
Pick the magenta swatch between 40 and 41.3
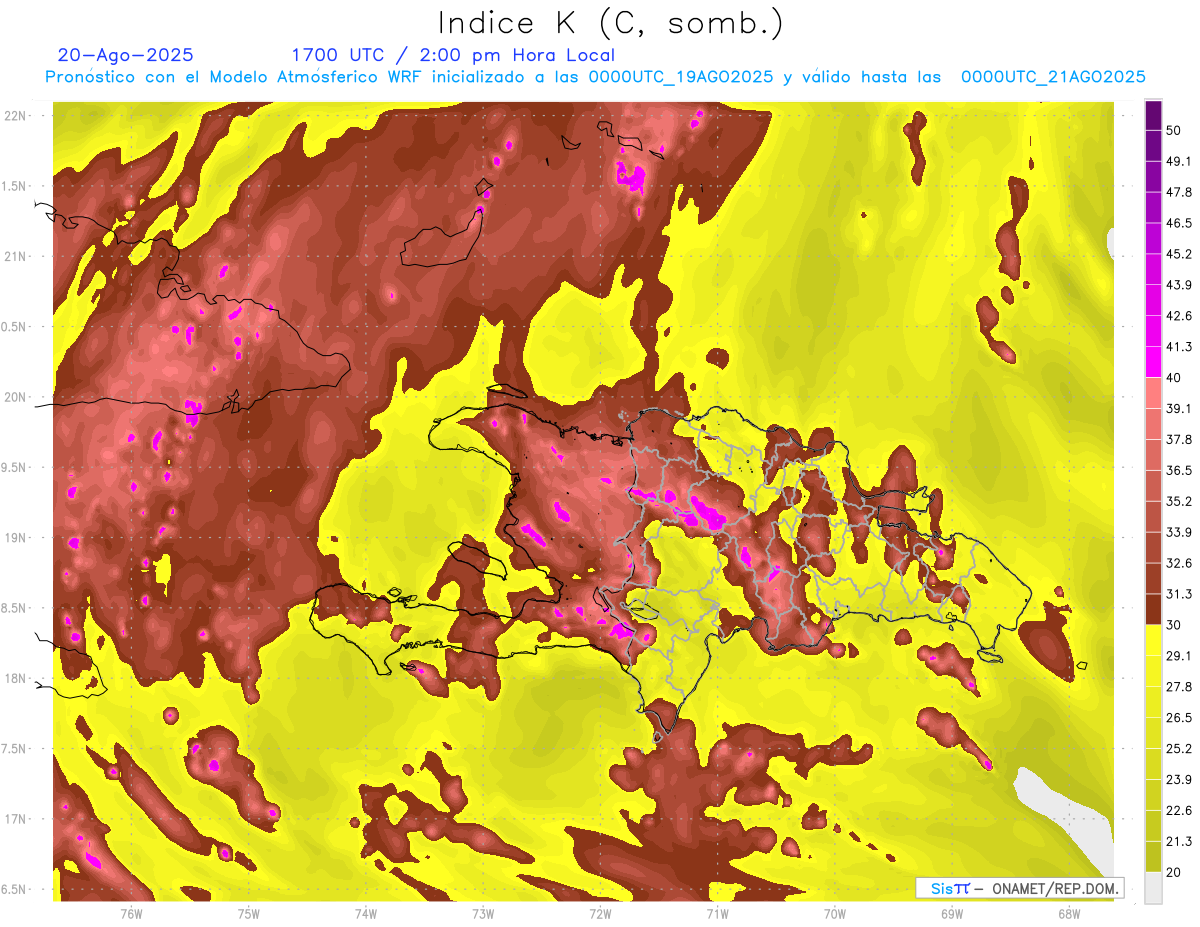tap(1153, 362)
